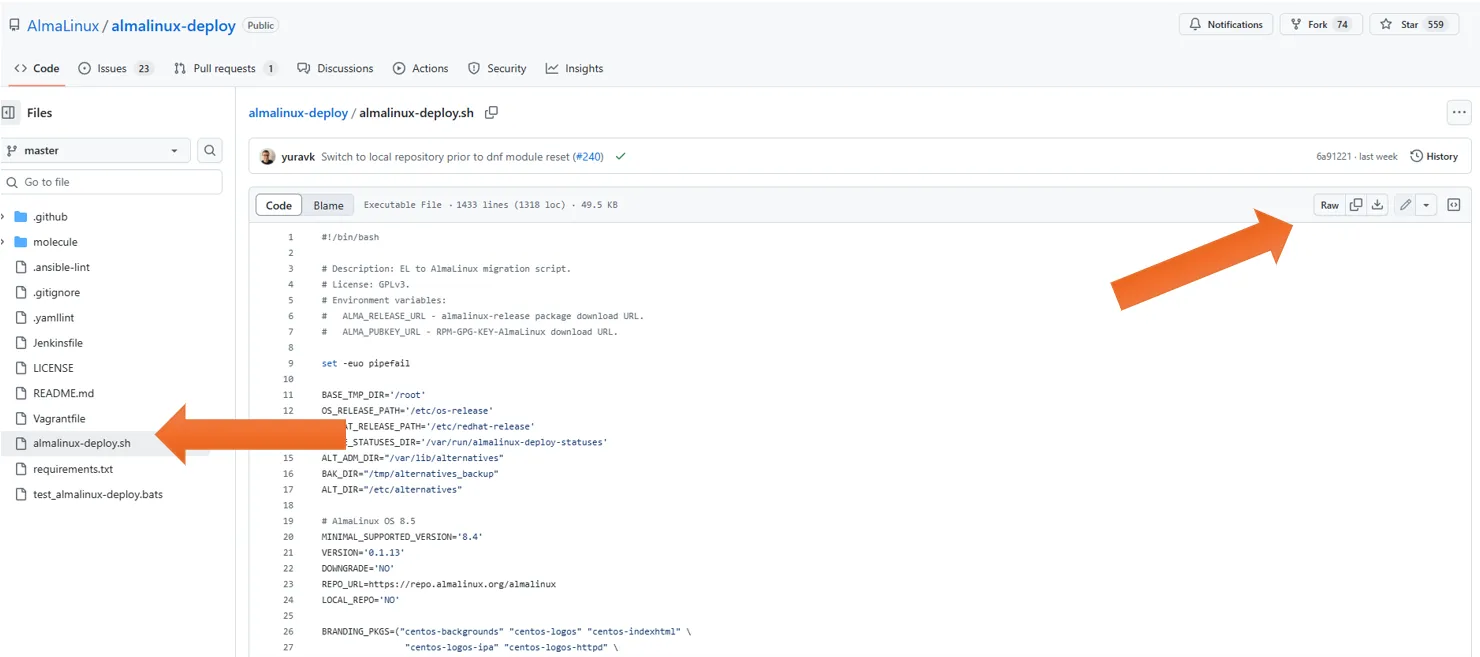The image size is (1480, 657).
Task: Copy raw file contents icon
Action: pyautogui.click(x=1356, y=205)
